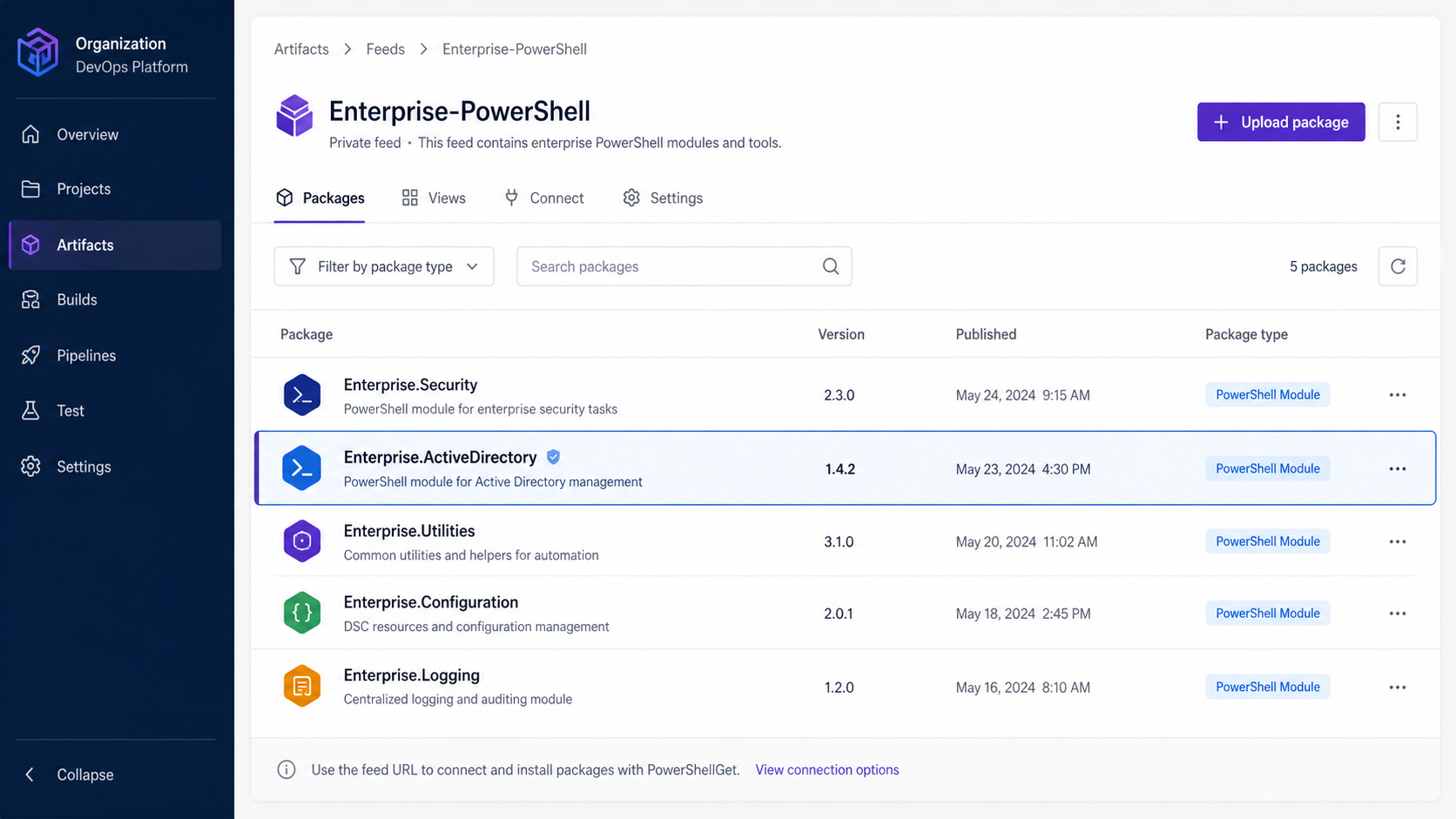Click the 5 packages count text
1456x819 pixels.
click(1323, 266)
